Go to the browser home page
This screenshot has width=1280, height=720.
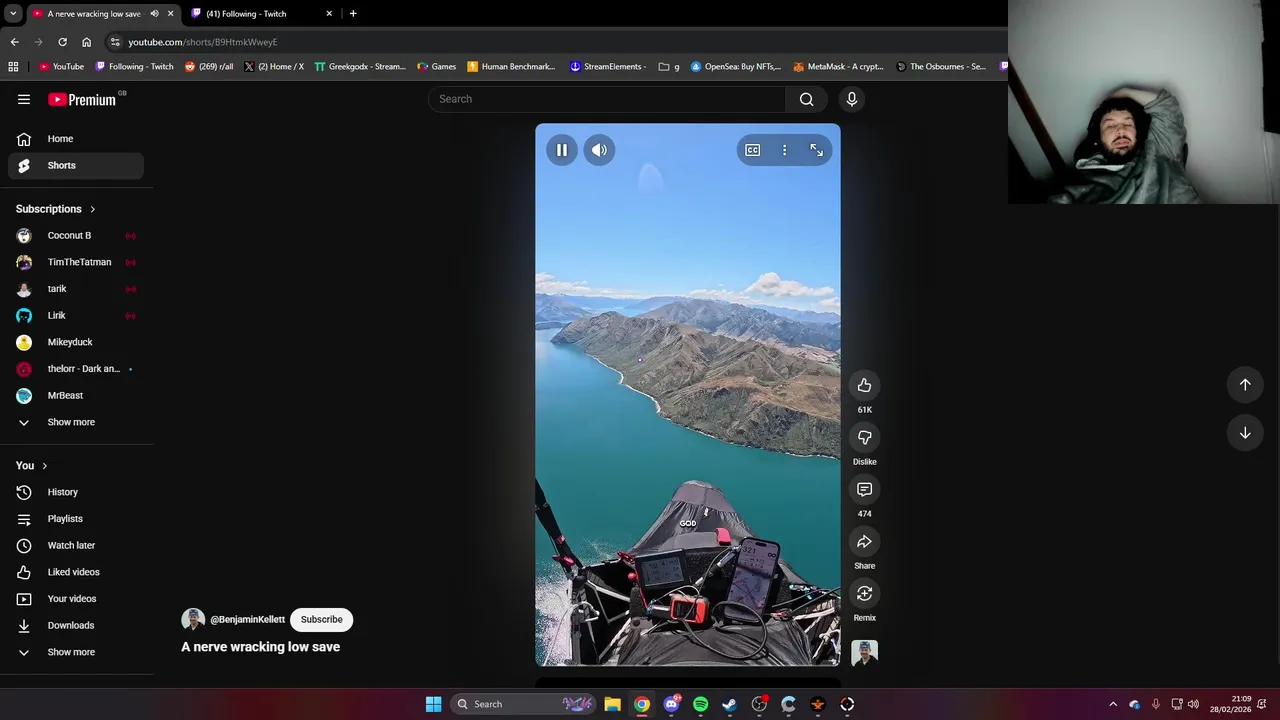point(87,42)
